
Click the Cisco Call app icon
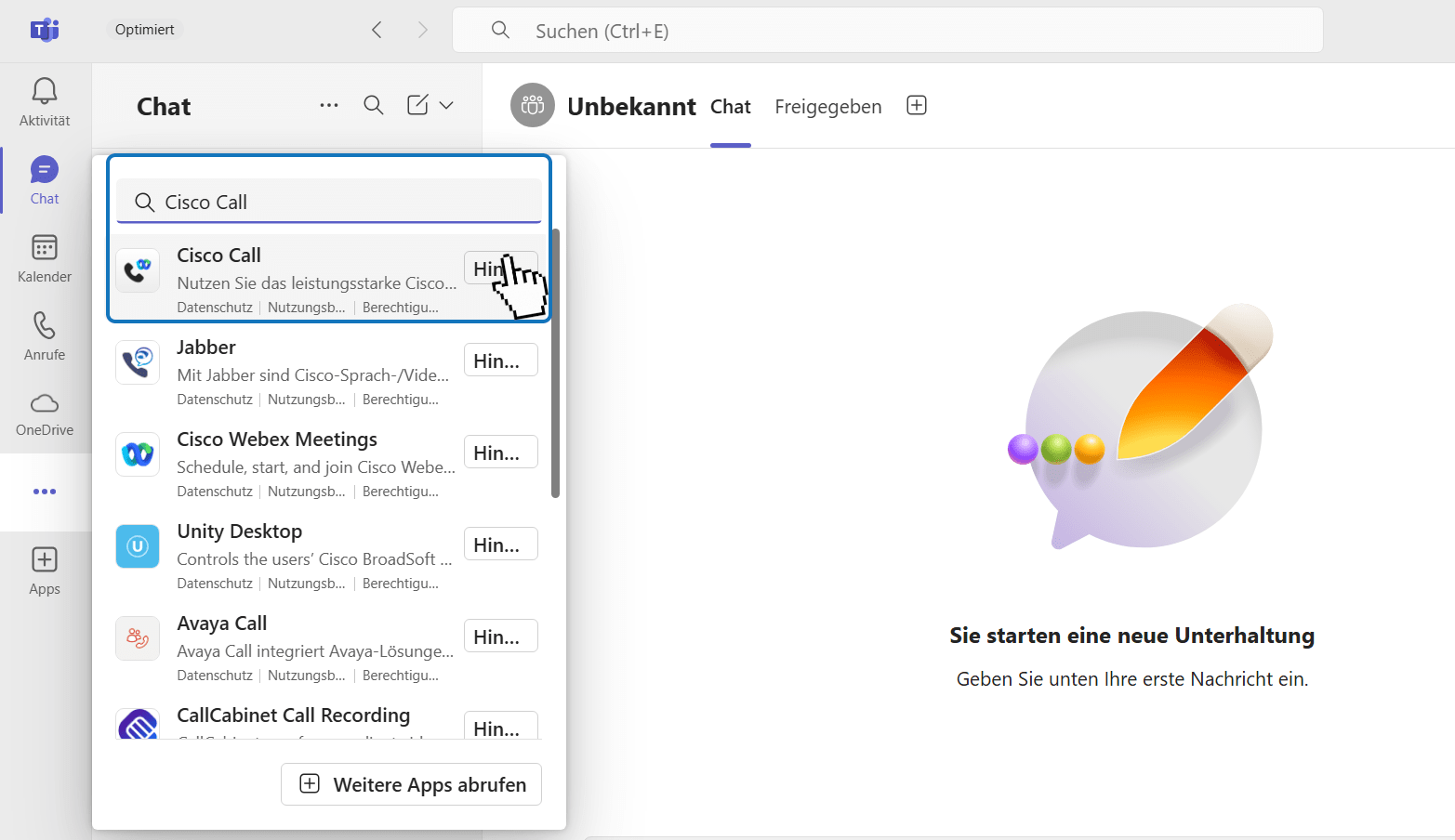(x=138, y=270)
